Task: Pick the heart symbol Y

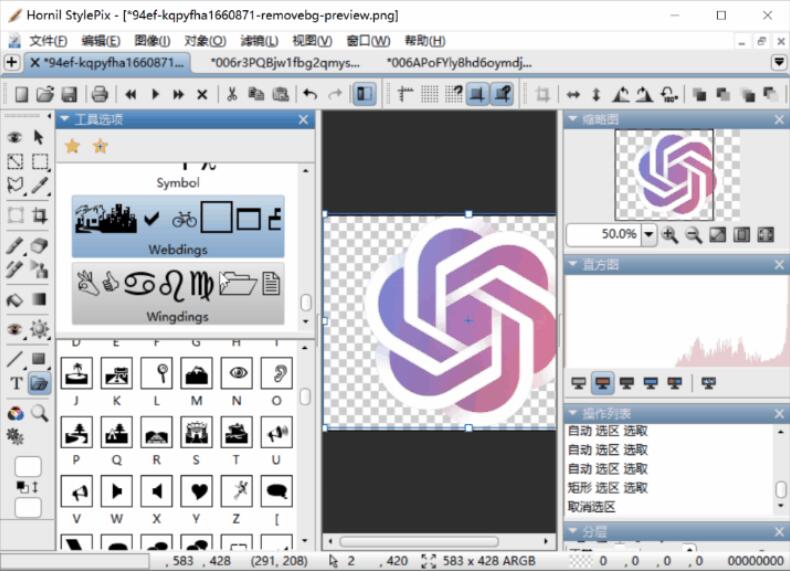Action: click(196, 490)
